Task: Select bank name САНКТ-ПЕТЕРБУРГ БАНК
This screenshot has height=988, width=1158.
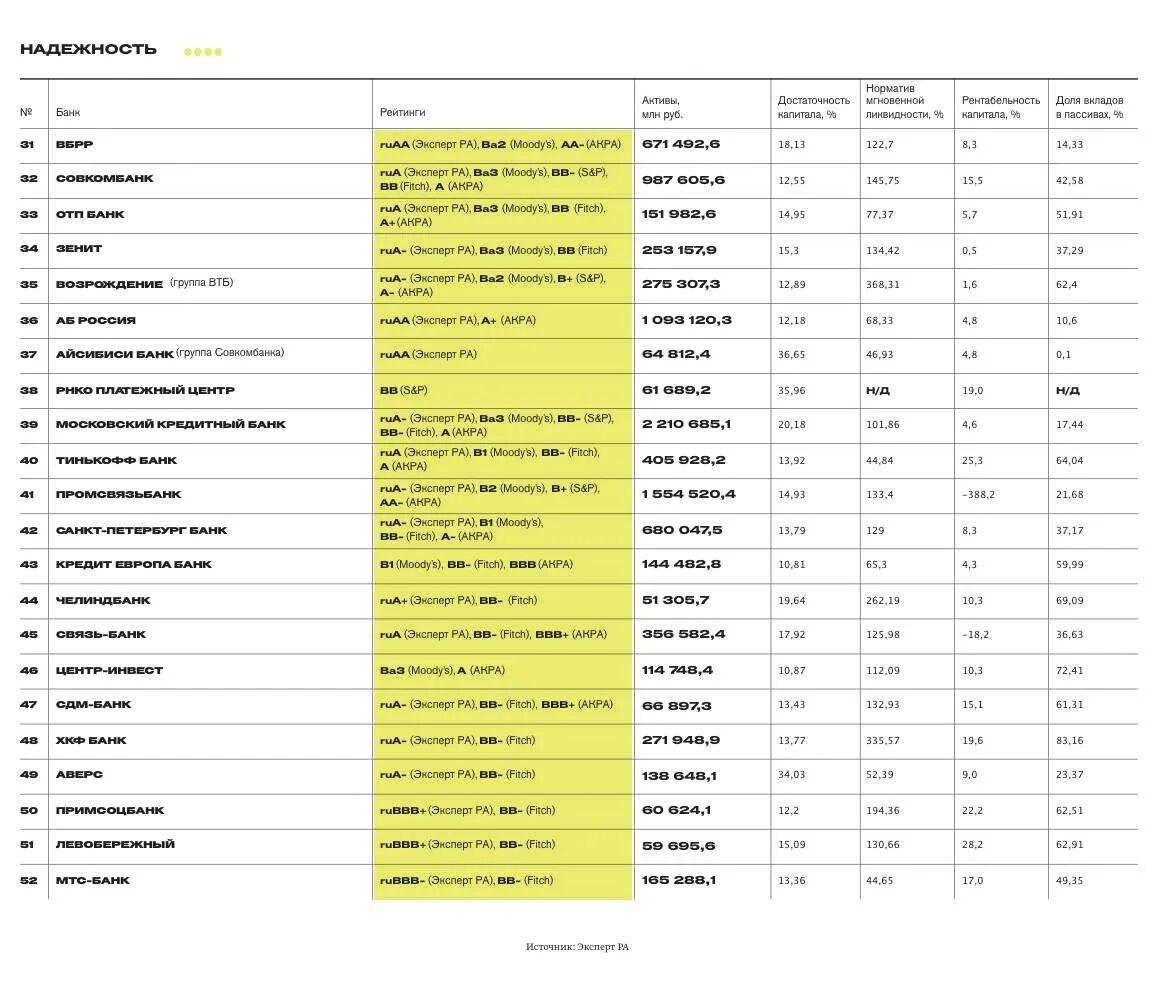Action: tap(142, 531)
